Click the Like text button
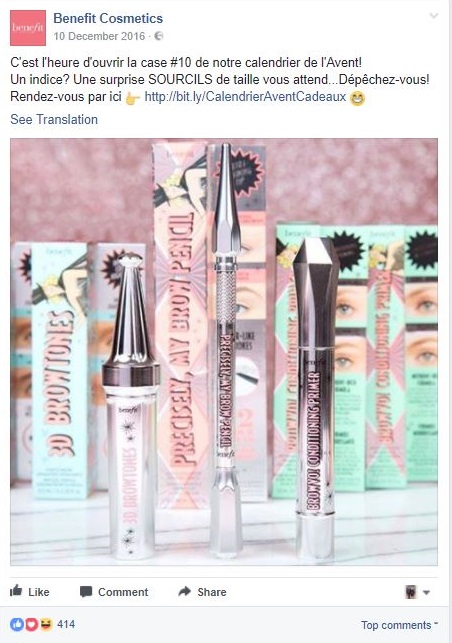 tap(39, 592)
